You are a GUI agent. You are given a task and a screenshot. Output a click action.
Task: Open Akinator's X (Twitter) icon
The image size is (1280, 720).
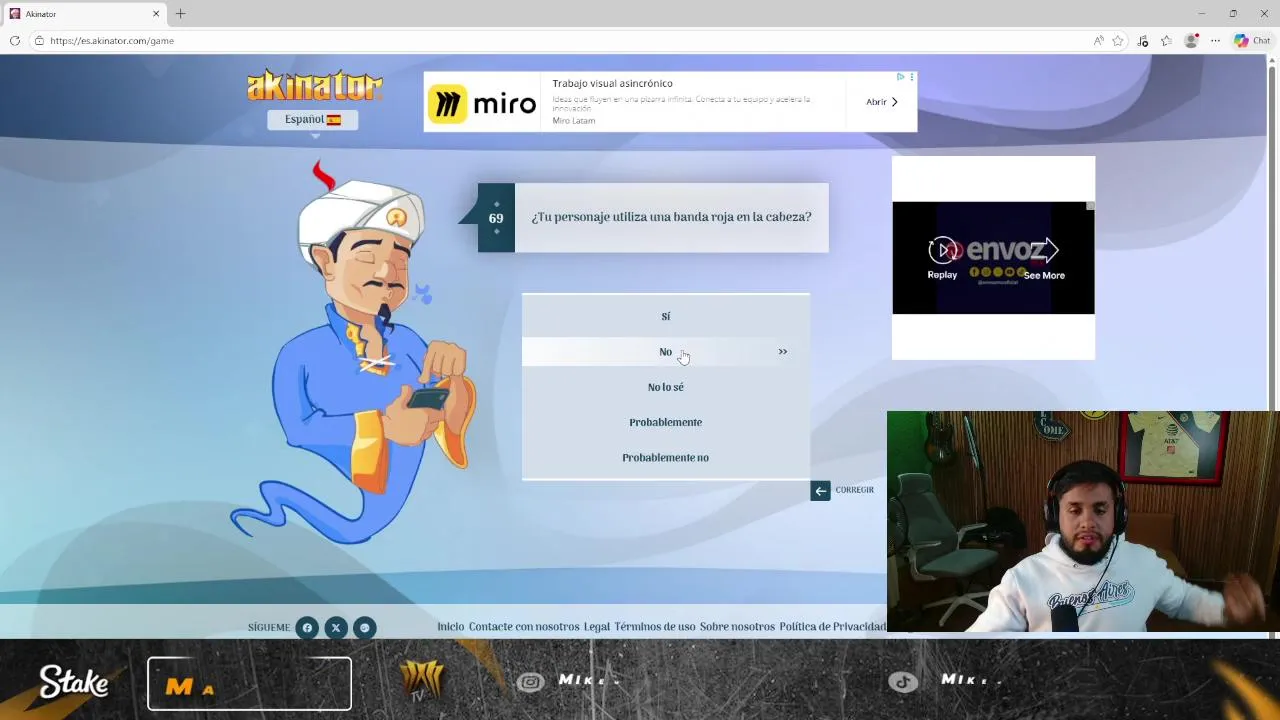[x=336, y=628]
